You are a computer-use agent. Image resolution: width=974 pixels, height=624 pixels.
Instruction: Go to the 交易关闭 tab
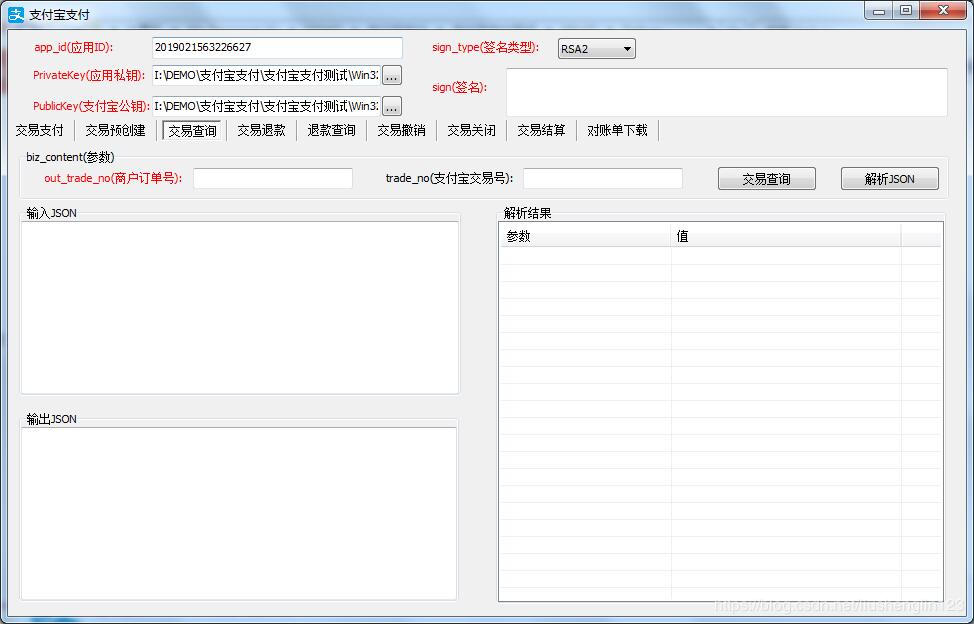[x=471, y=130]
